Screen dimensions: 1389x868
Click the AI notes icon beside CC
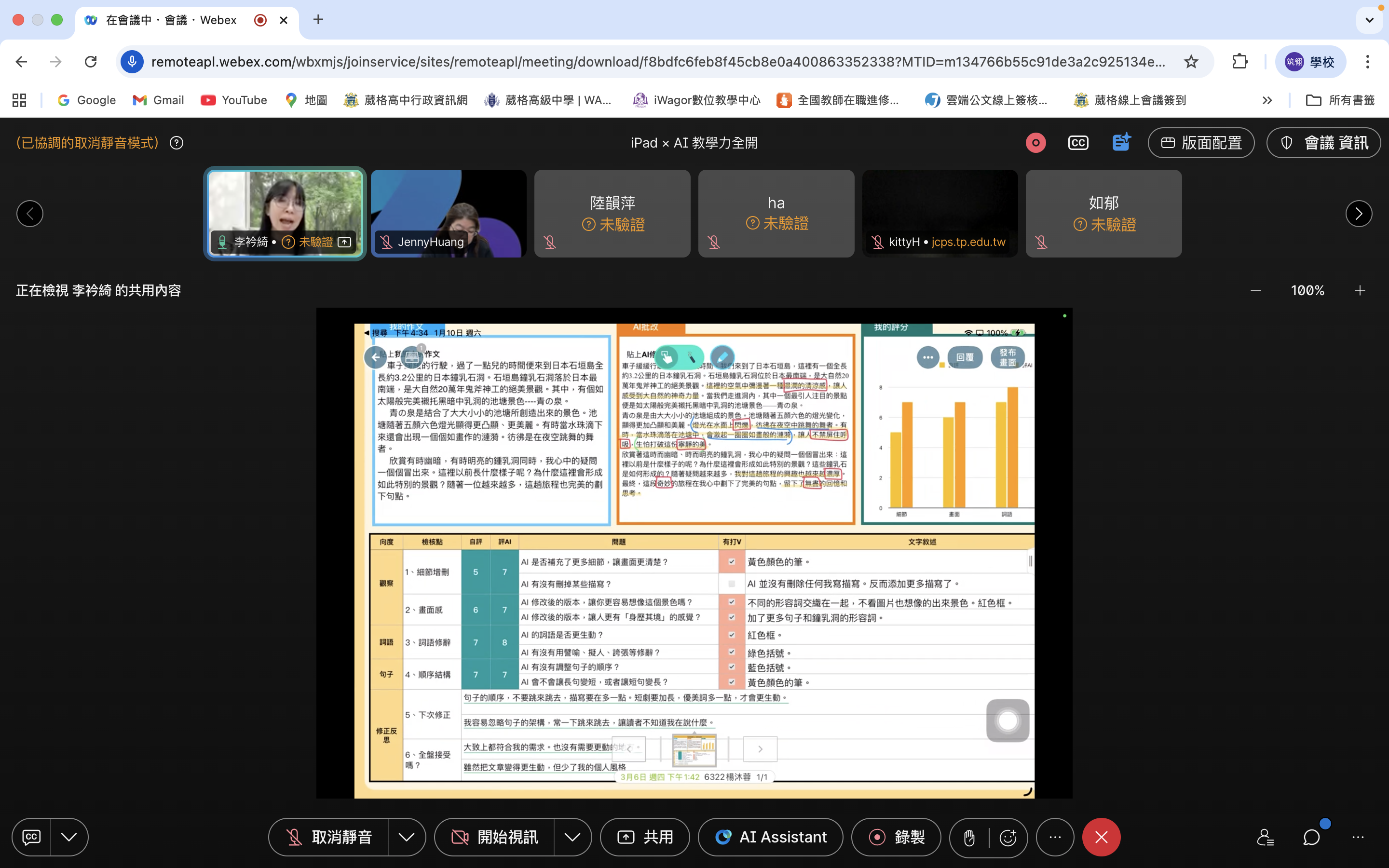pos(1121,142)
